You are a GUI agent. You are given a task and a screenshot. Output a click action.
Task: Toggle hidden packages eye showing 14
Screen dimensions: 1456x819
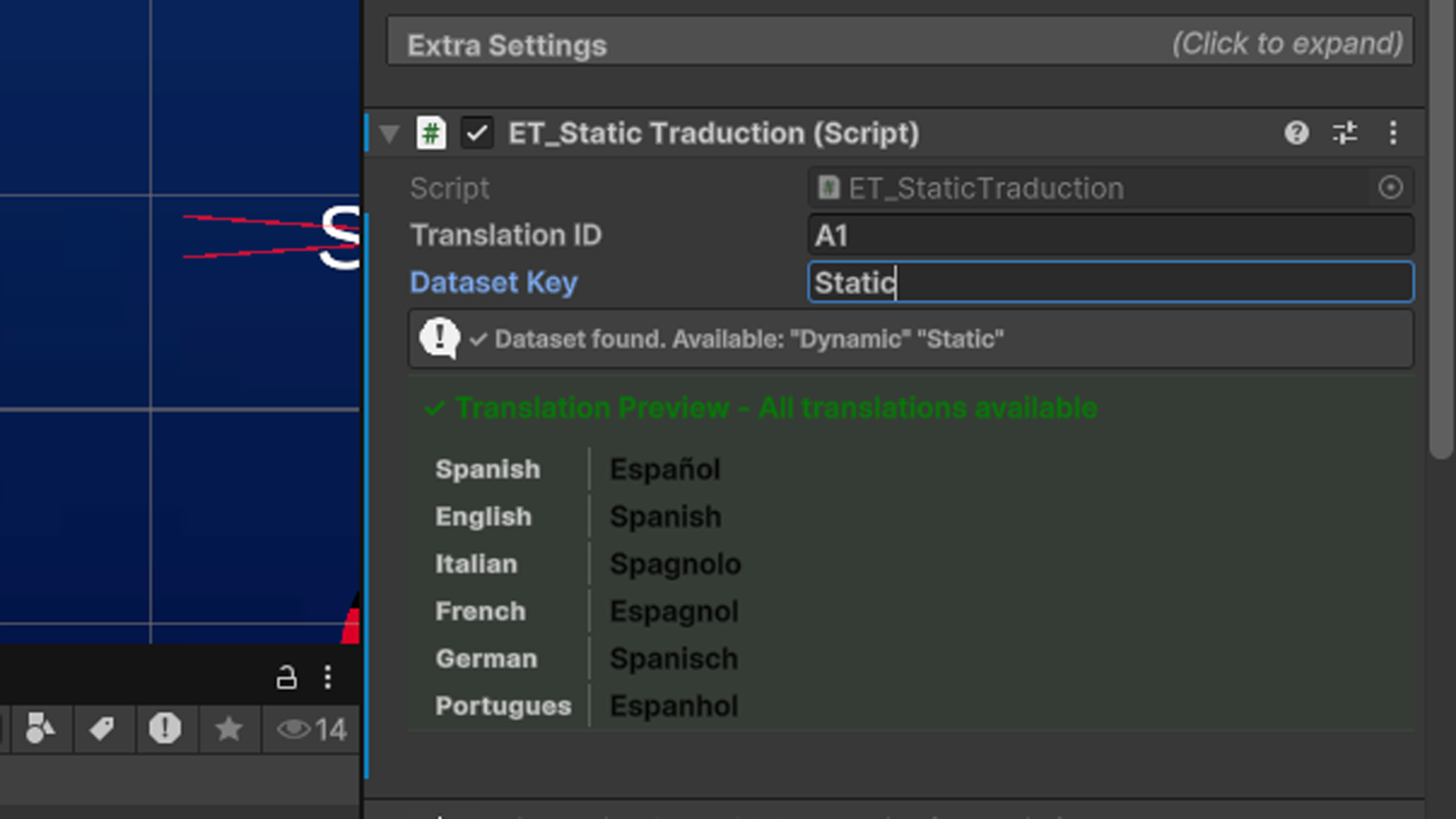pos(312,729)
